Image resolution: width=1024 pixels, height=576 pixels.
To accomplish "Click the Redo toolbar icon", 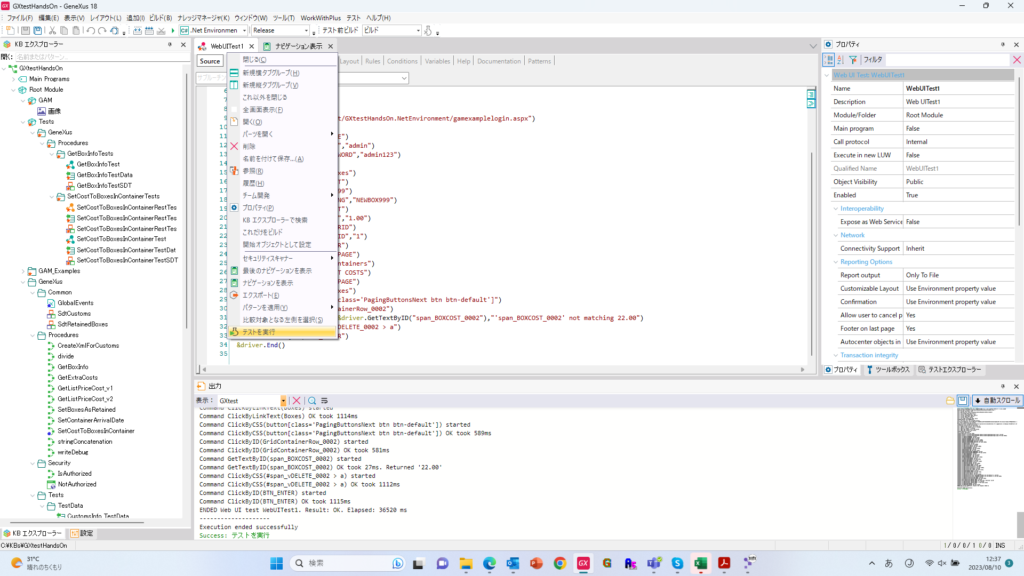I will [x=102, y=31].
